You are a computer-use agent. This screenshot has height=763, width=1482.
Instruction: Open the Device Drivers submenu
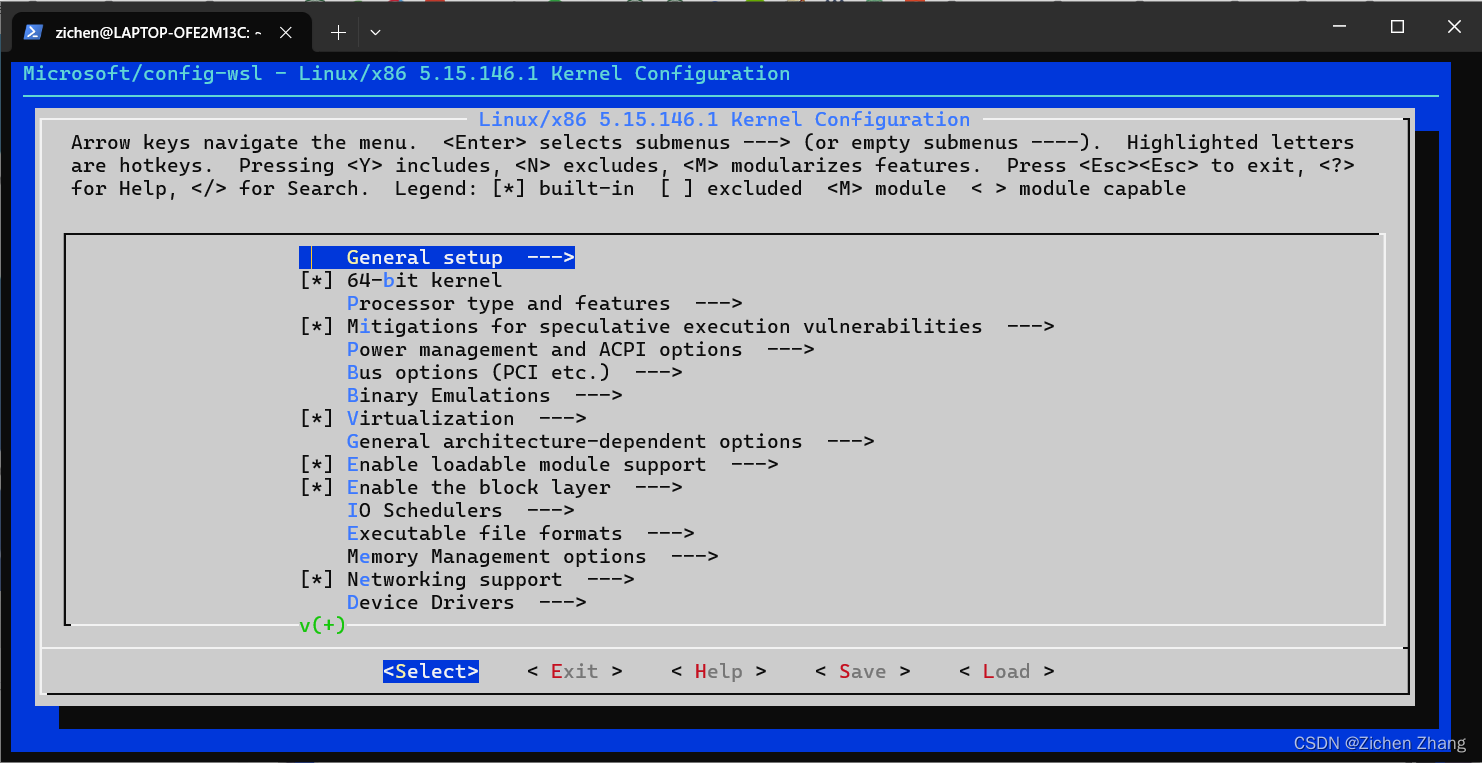point(466,602)
